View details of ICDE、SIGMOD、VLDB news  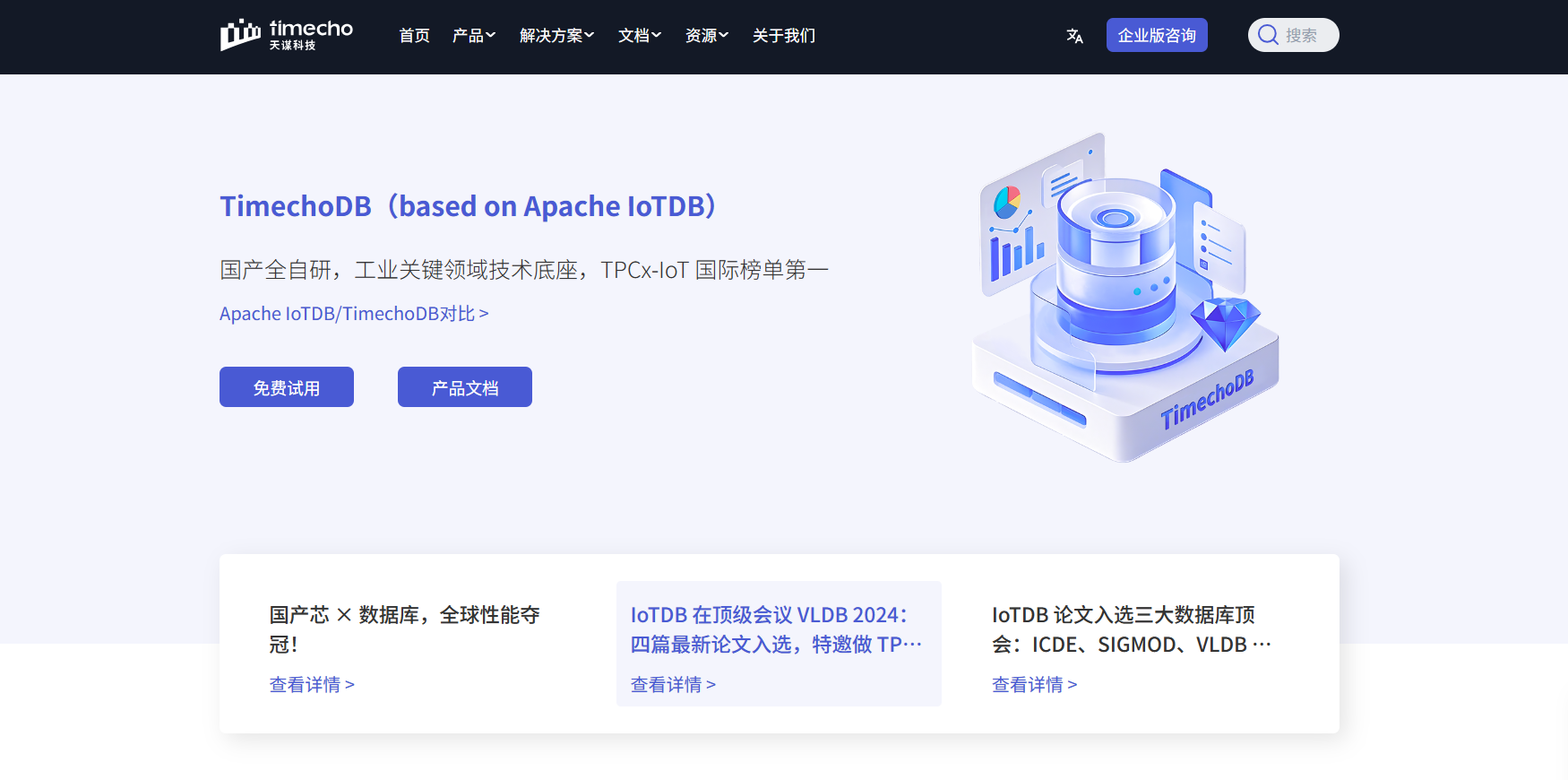click(x=1034, y=685)
